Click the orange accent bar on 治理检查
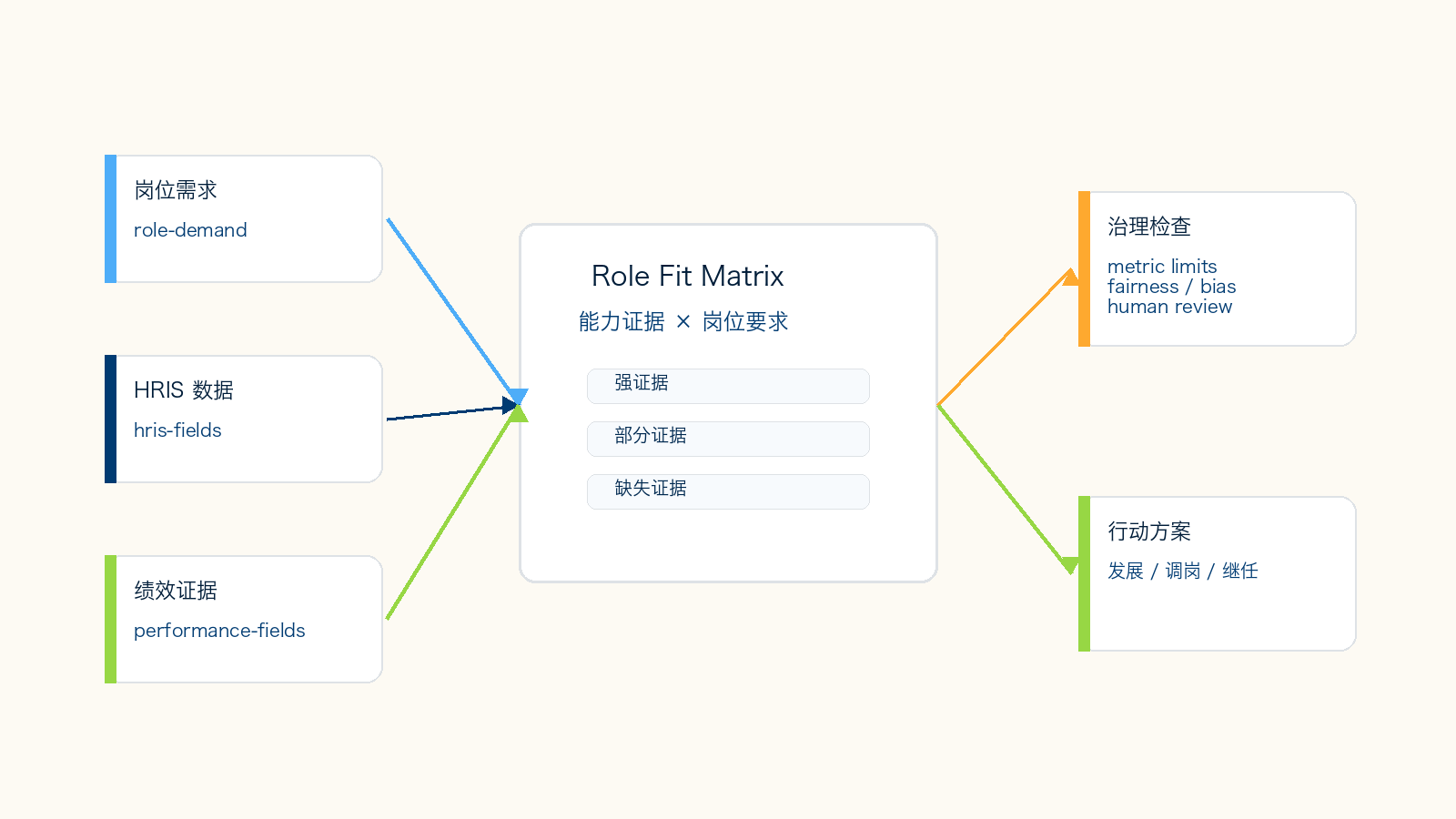 pos(1084,268)
